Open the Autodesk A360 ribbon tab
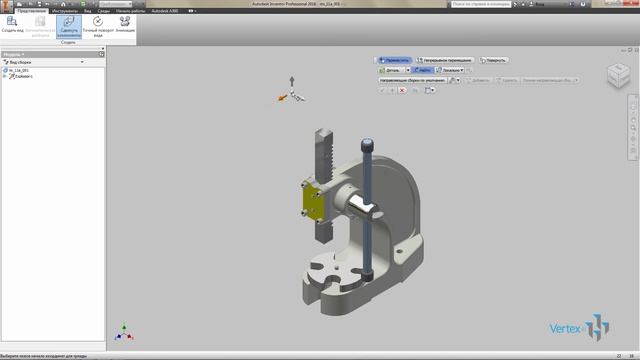 pos(165,11)
